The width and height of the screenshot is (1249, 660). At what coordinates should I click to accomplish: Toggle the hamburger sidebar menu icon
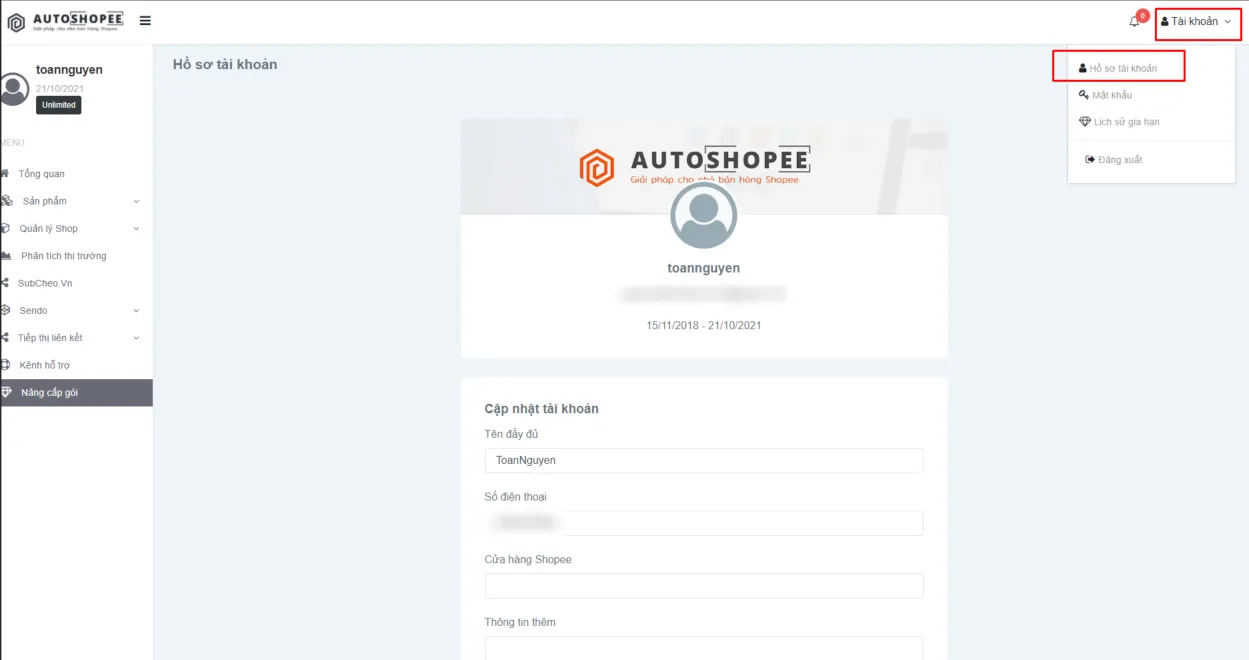click(x=145, y=21)
